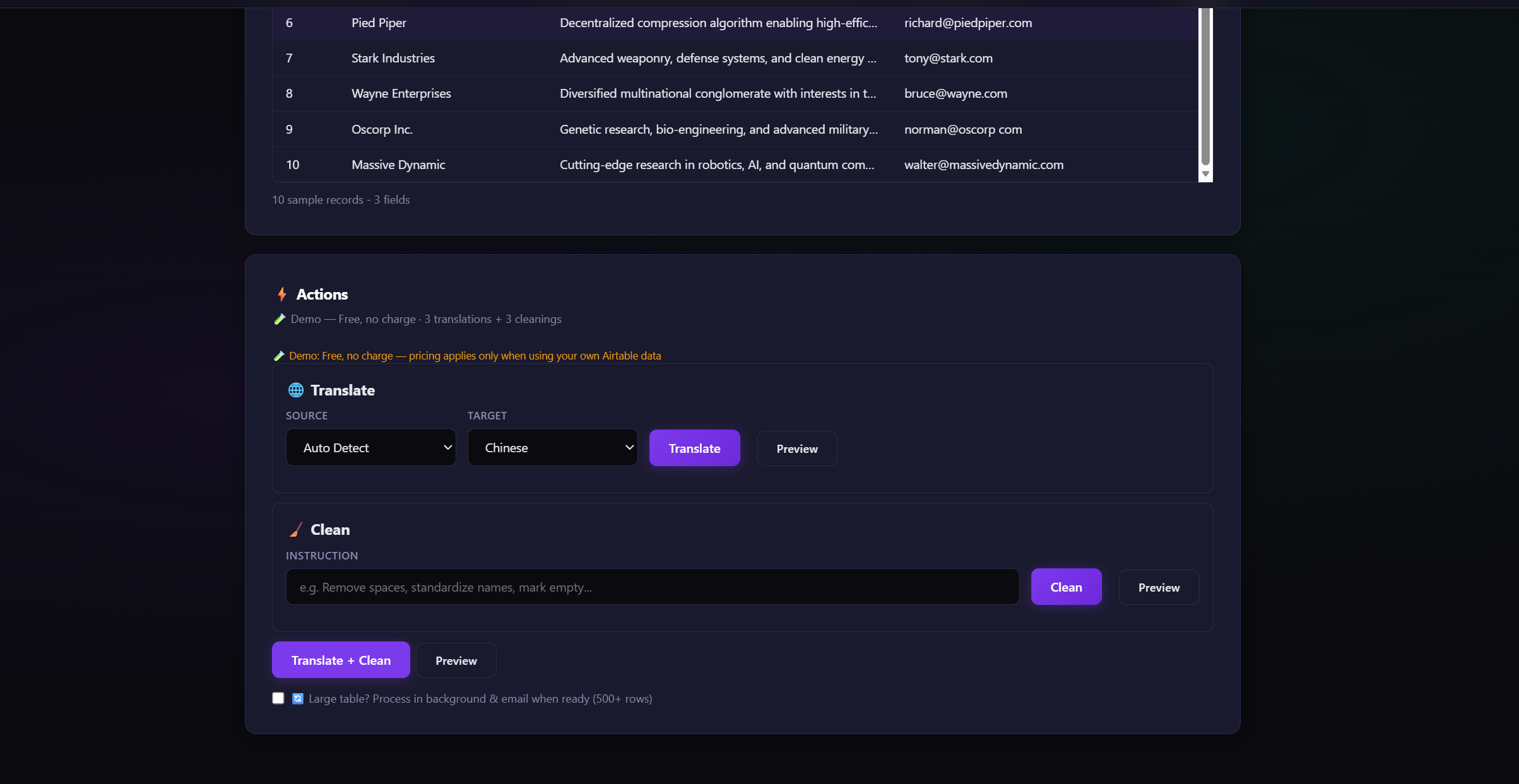Click the richard@piedpiper.com email cell
1519x784 pixels.
pyautogui.click(x=968, y=23)
